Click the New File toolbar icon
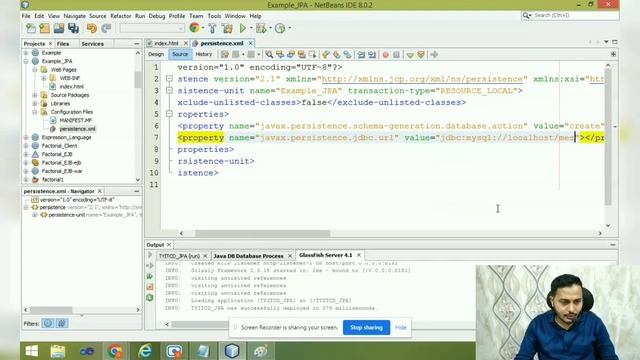 [31, 28]
